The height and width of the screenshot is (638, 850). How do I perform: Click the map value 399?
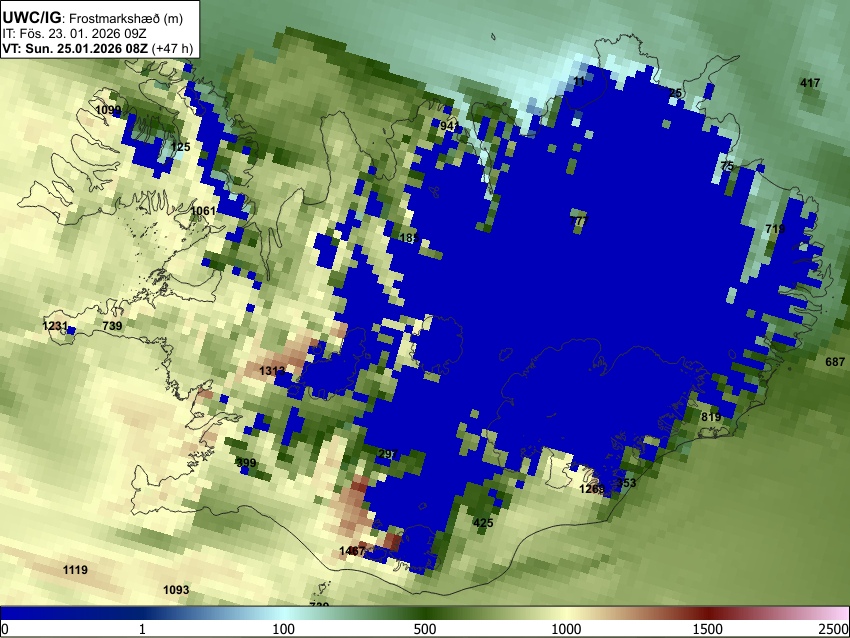[246, 463]
